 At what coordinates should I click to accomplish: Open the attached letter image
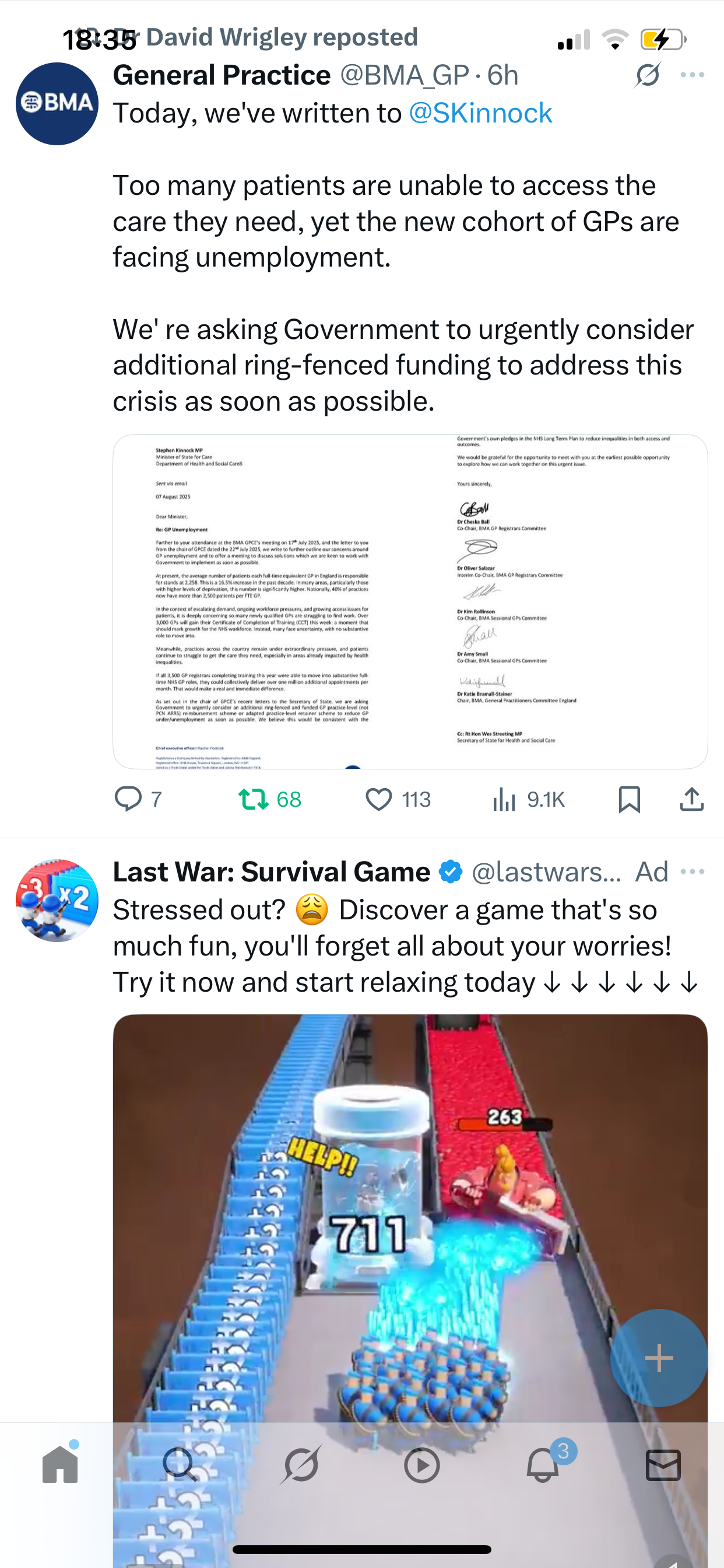410,601
